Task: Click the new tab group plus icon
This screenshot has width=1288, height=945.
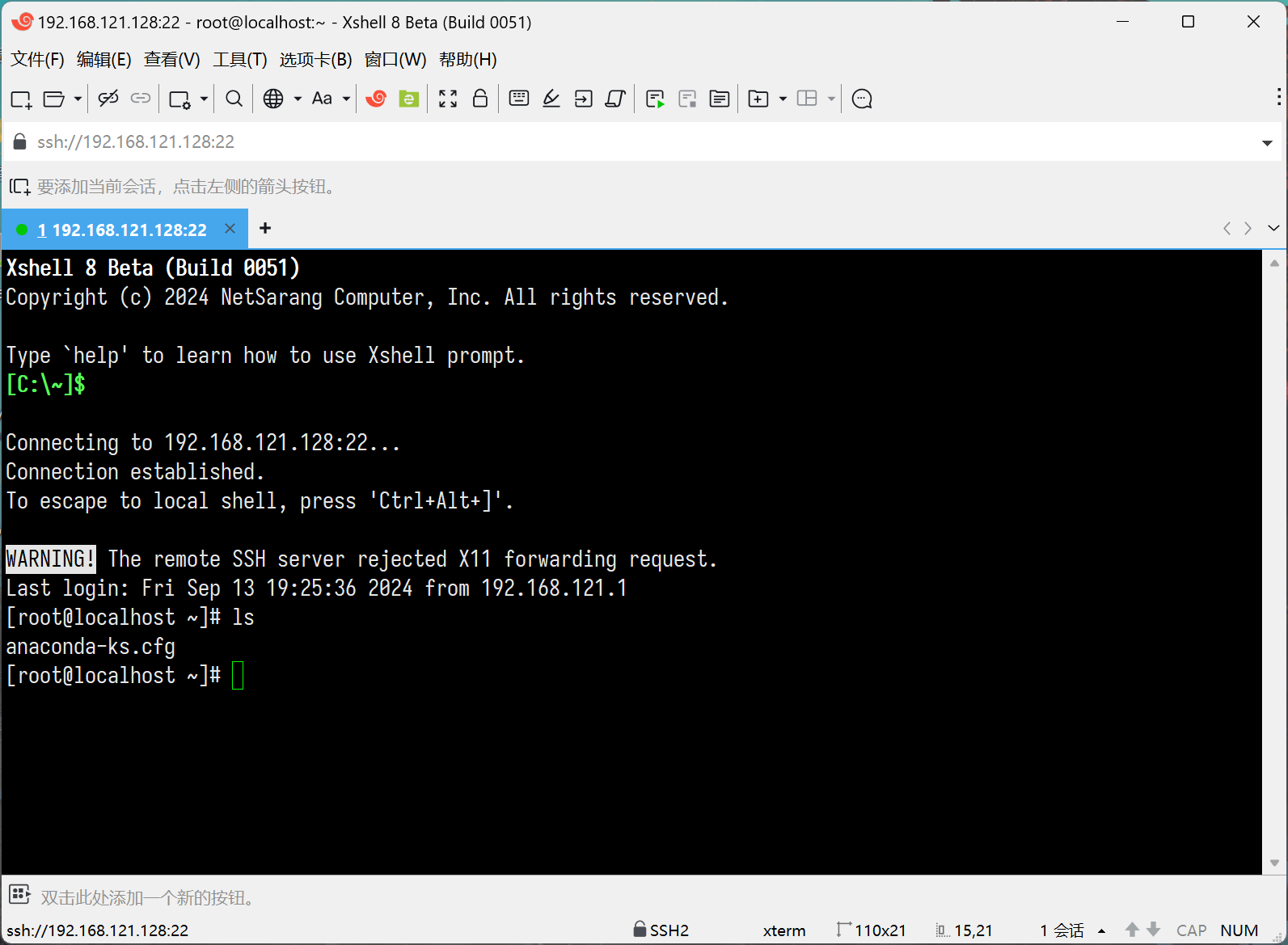Action: 758,99
